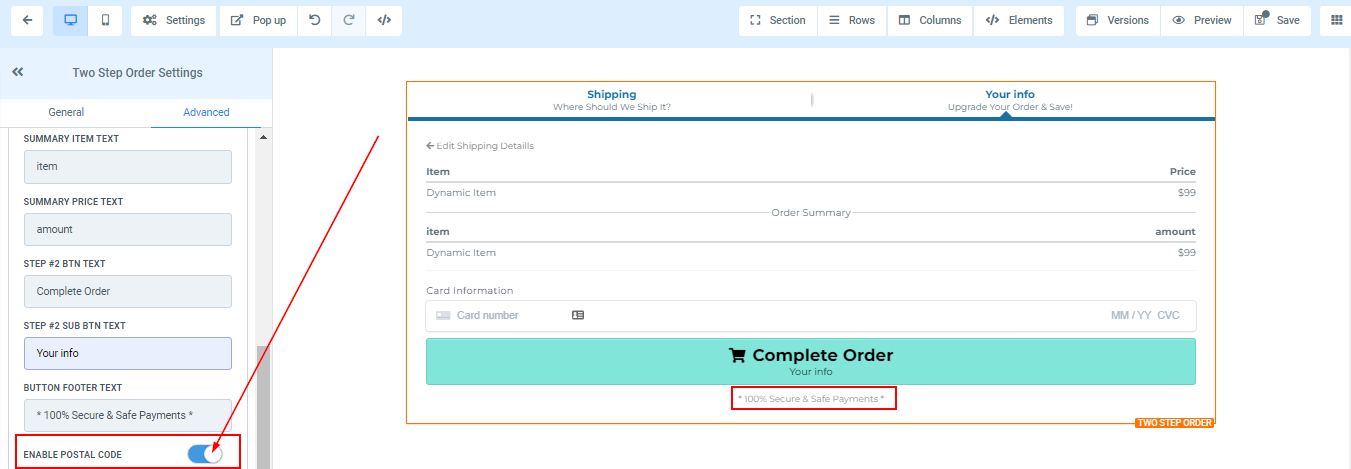Collapse settings panel with double chevron
Viewport: 1351px width, 469px height.
click(18, 72)
